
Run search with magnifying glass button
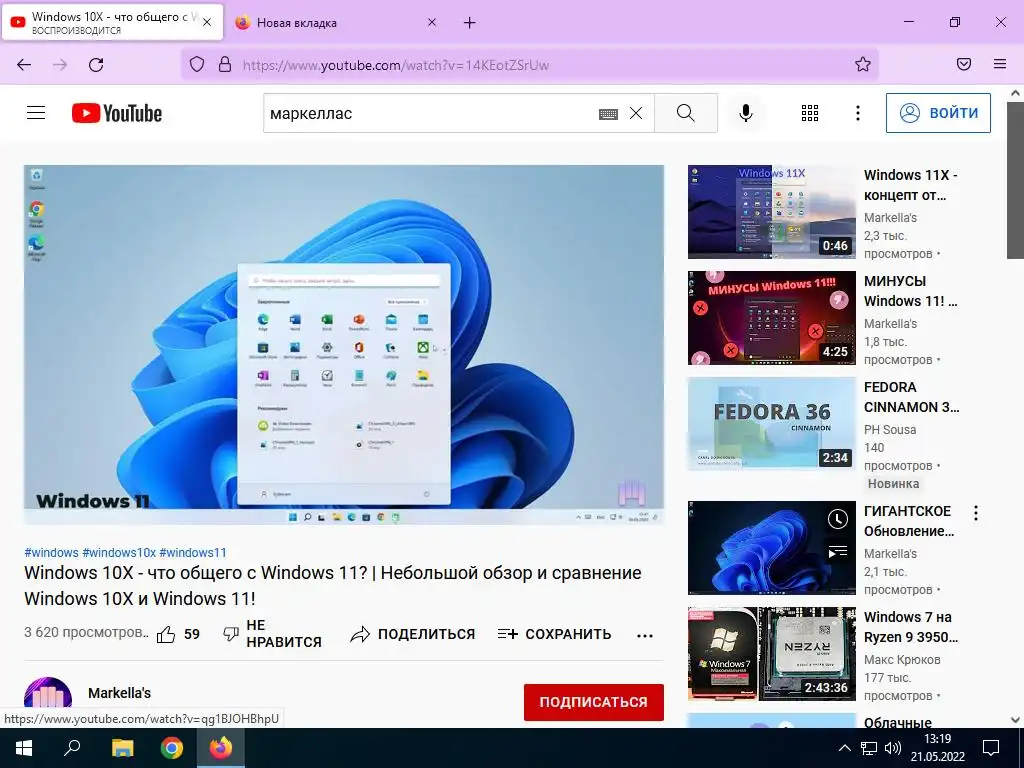click(686, 113)
